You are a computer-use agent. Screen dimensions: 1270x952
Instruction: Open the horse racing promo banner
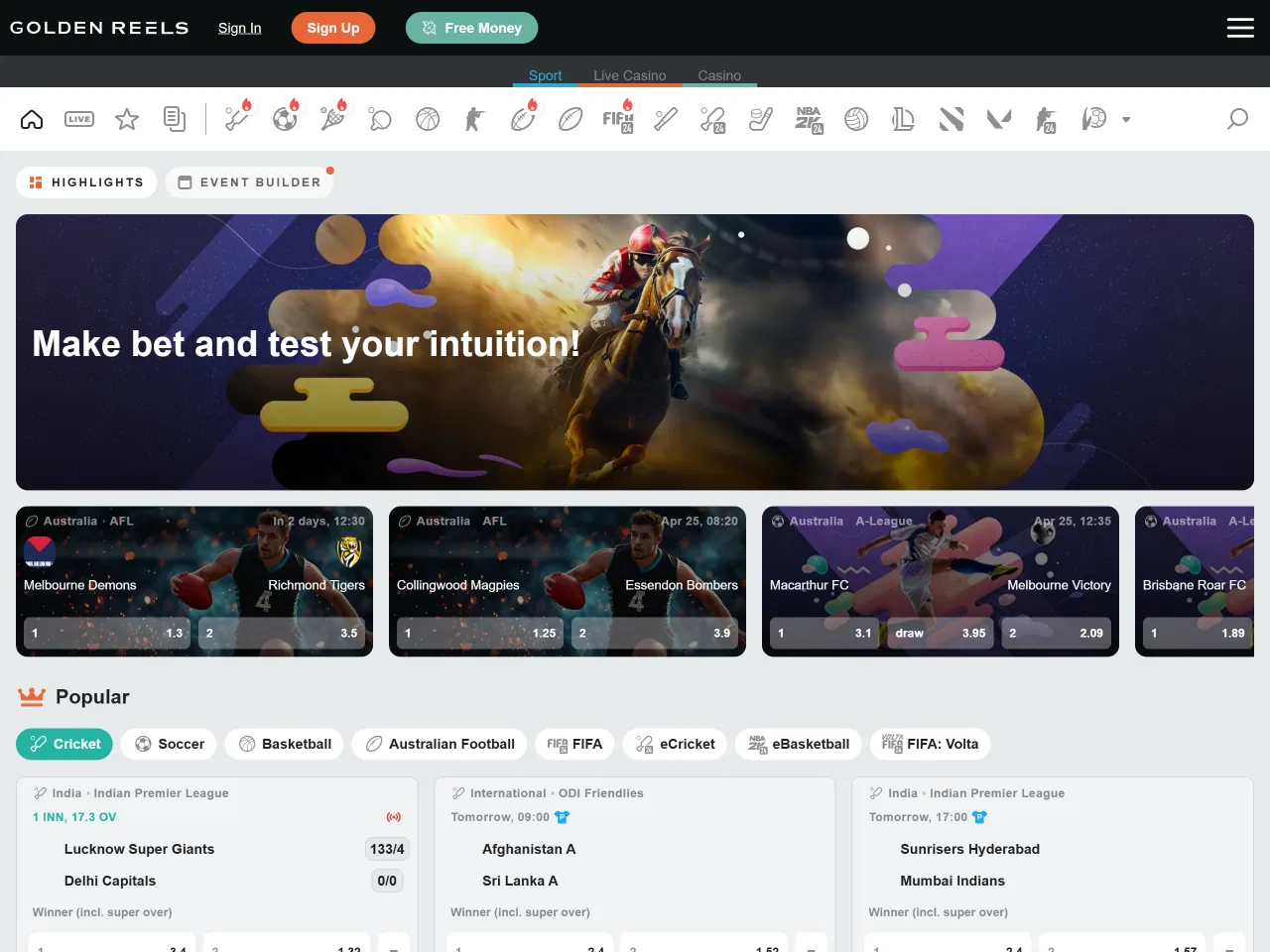tap(635, 352)
